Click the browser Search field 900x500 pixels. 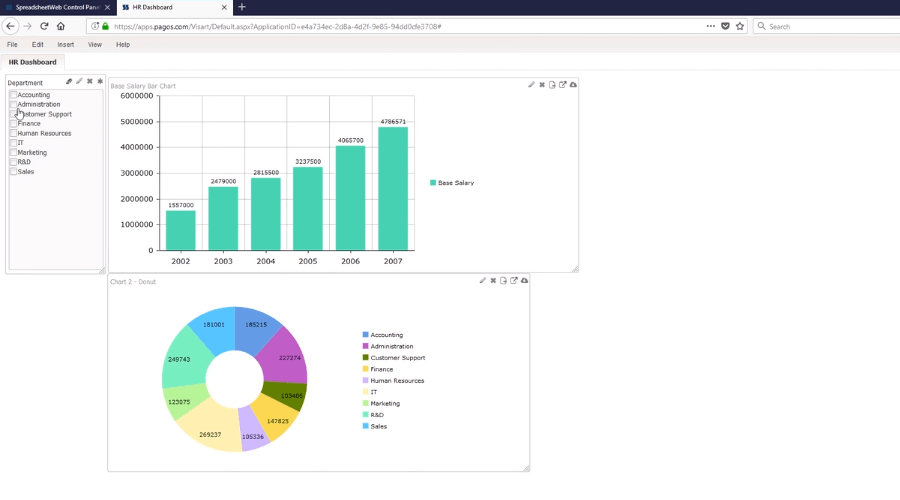827,26
